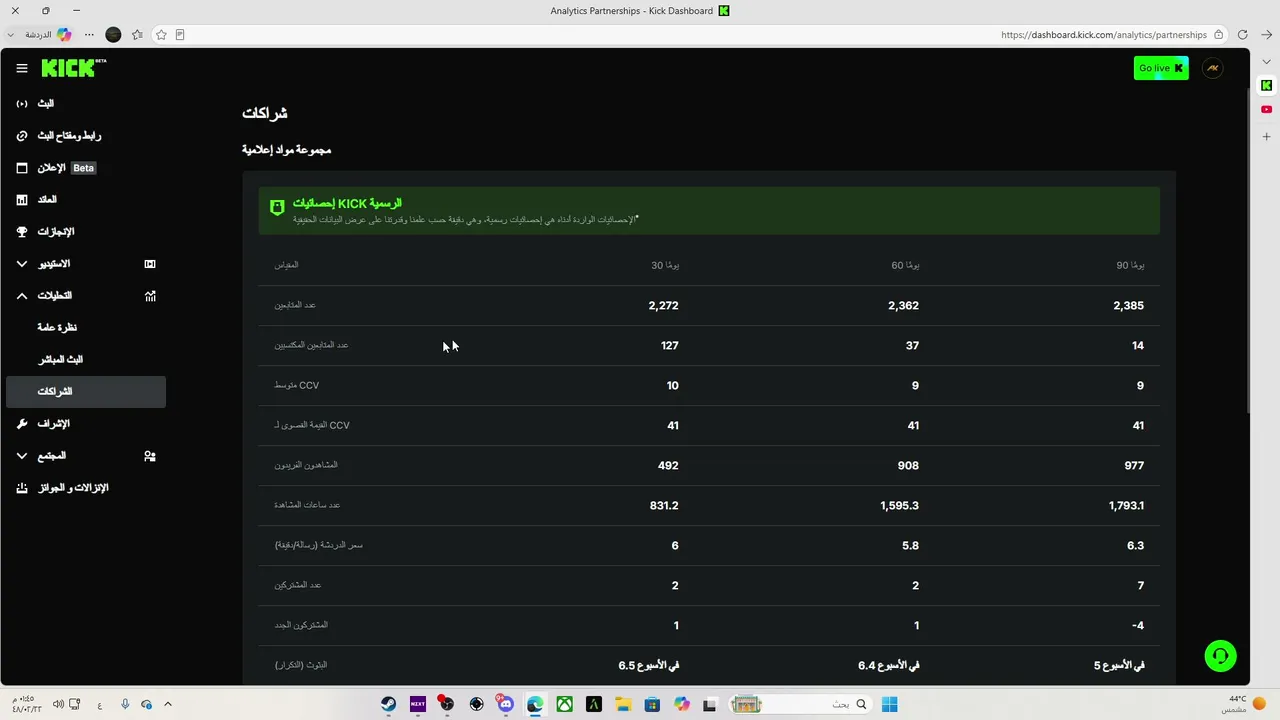
Task: Click the drops gift icon beside الإنزالات
Action: coord(22,488)
